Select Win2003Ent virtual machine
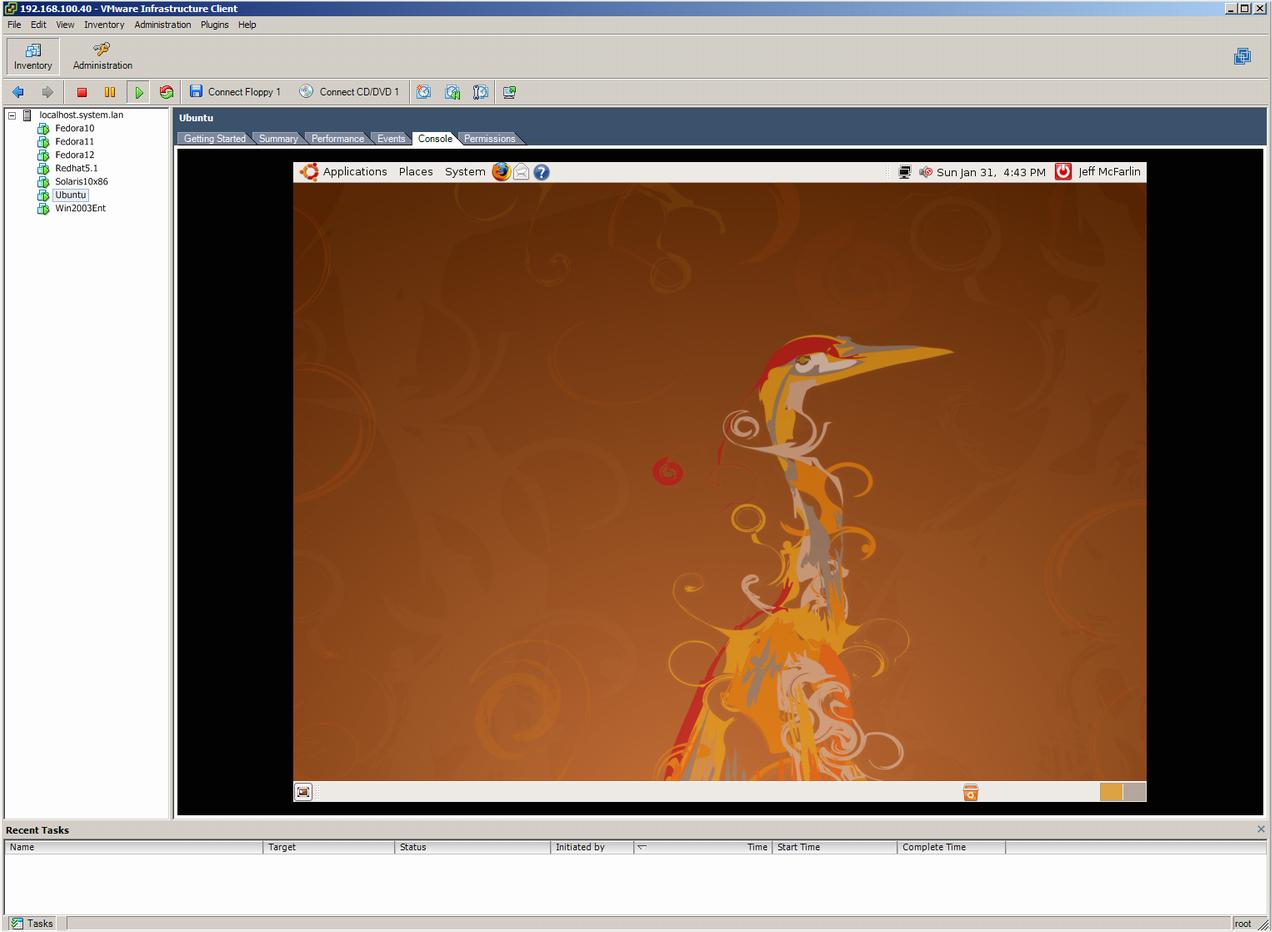Viewport: 1272px width, 932px height. click(x=80, y=208)
